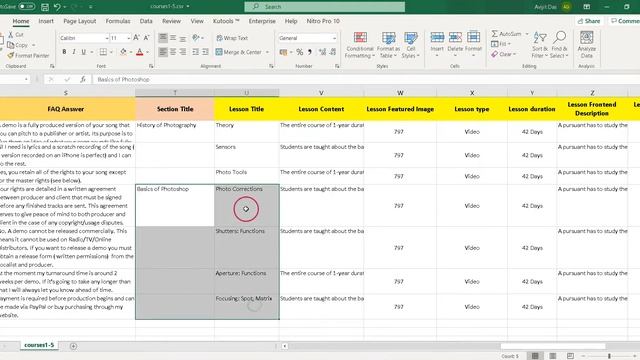Toggle the AutoSave switch
This screenshot has height=360, width=640.
(27, 7)
